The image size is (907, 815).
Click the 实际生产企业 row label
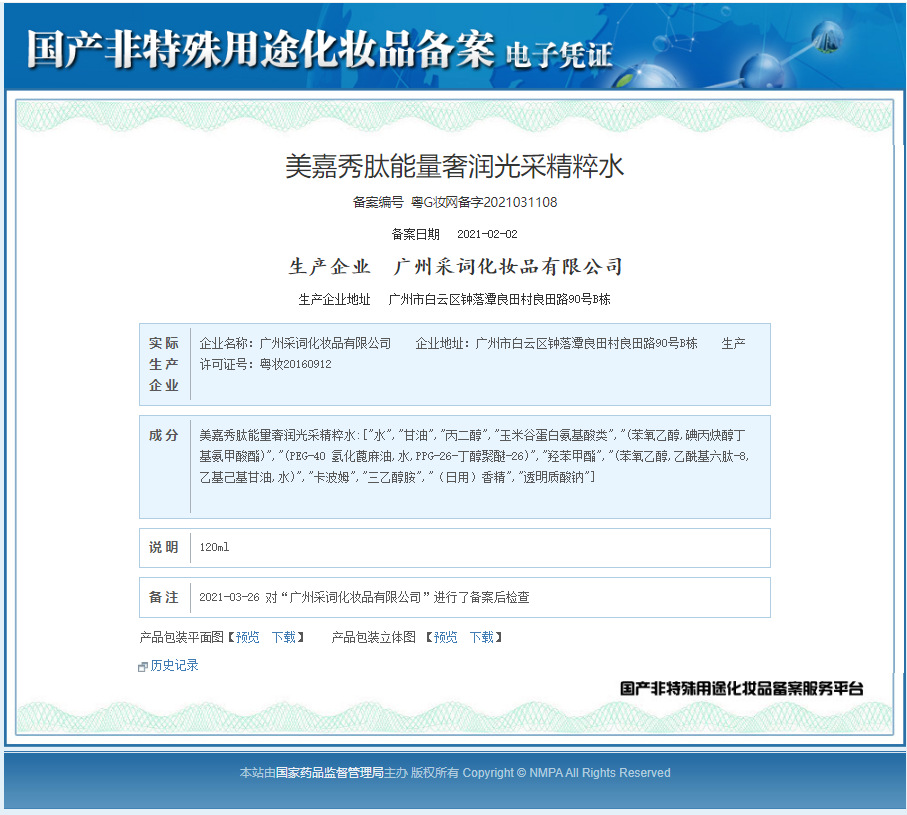pos(164,364)
